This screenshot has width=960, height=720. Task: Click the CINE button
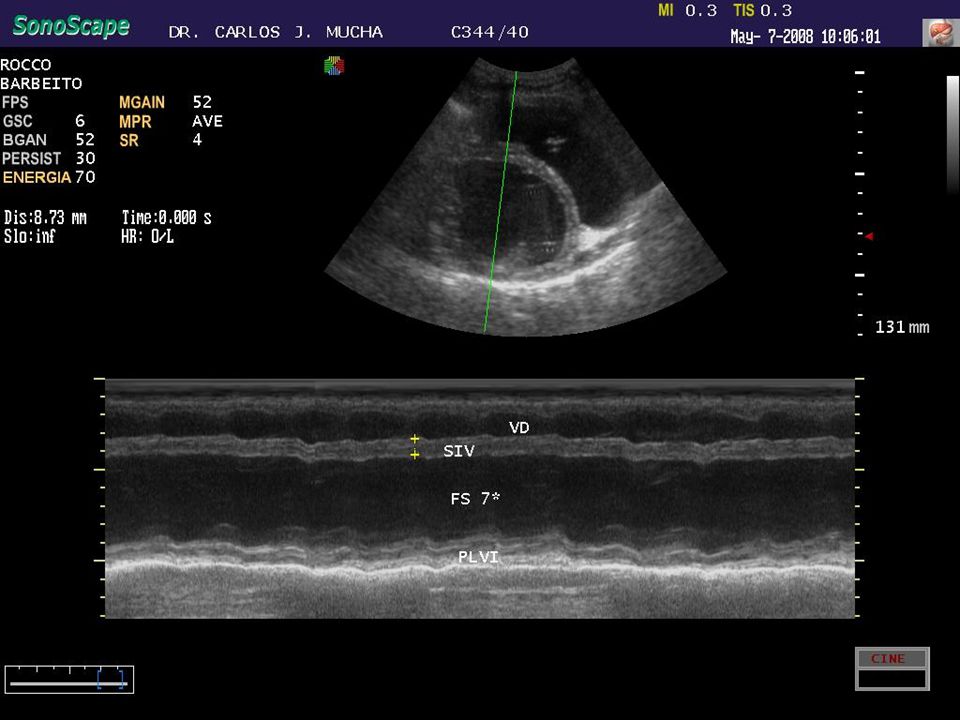(892, 659)
